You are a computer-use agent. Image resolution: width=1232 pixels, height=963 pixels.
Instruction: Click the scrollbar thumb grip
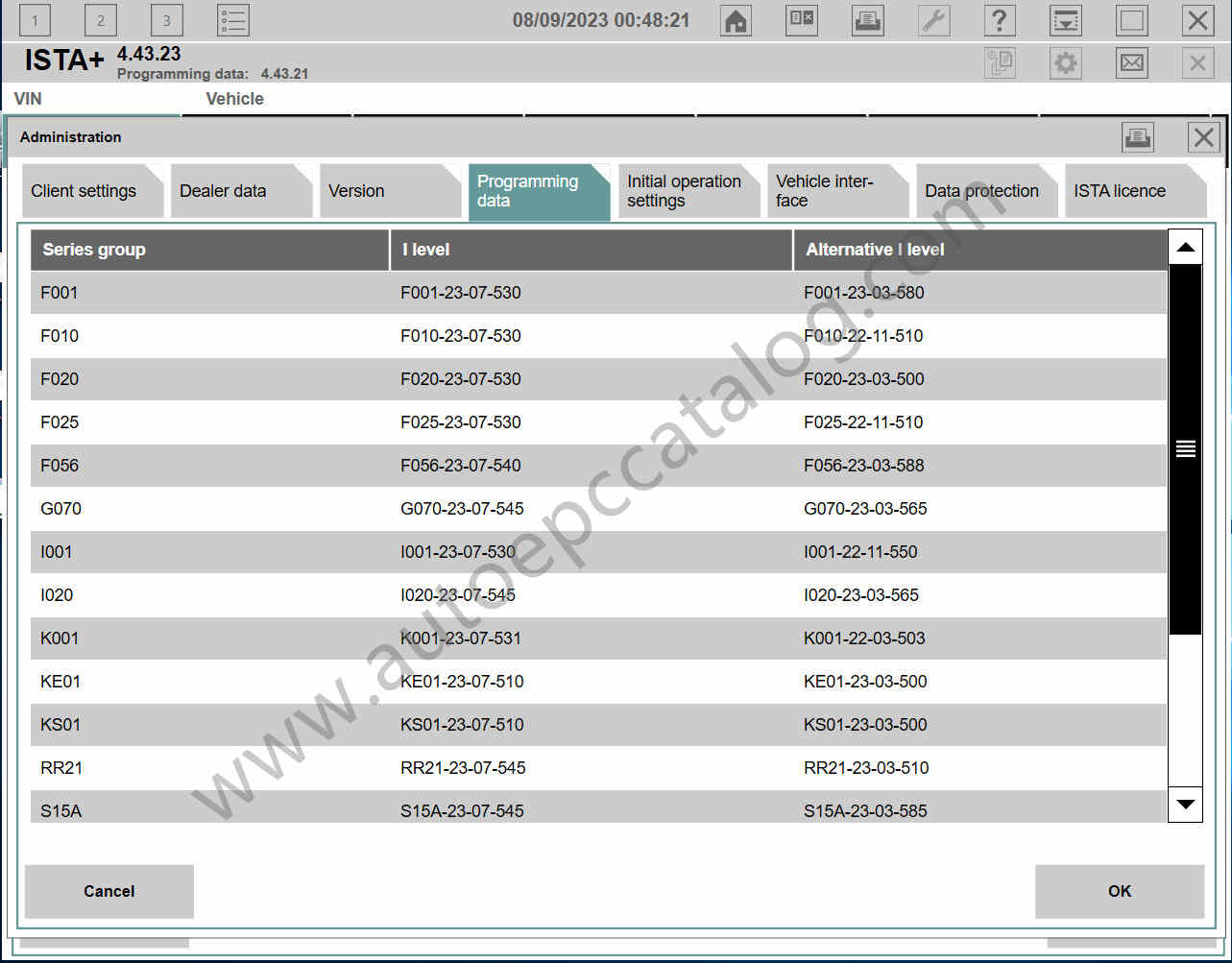pos(1186,448)
